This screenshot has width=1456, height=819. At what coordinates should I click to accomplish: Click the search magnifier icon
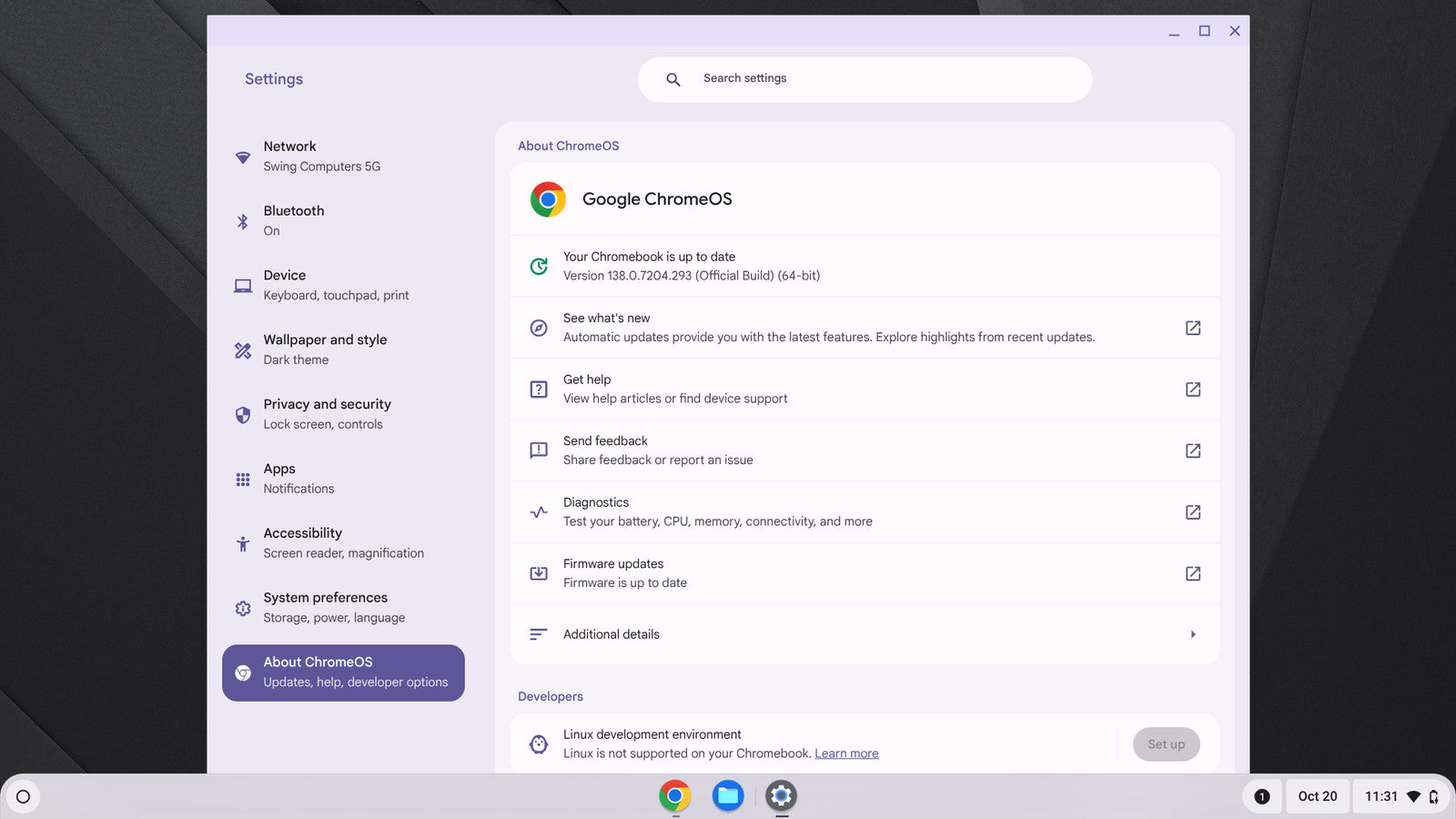click(x=673, y=80)
